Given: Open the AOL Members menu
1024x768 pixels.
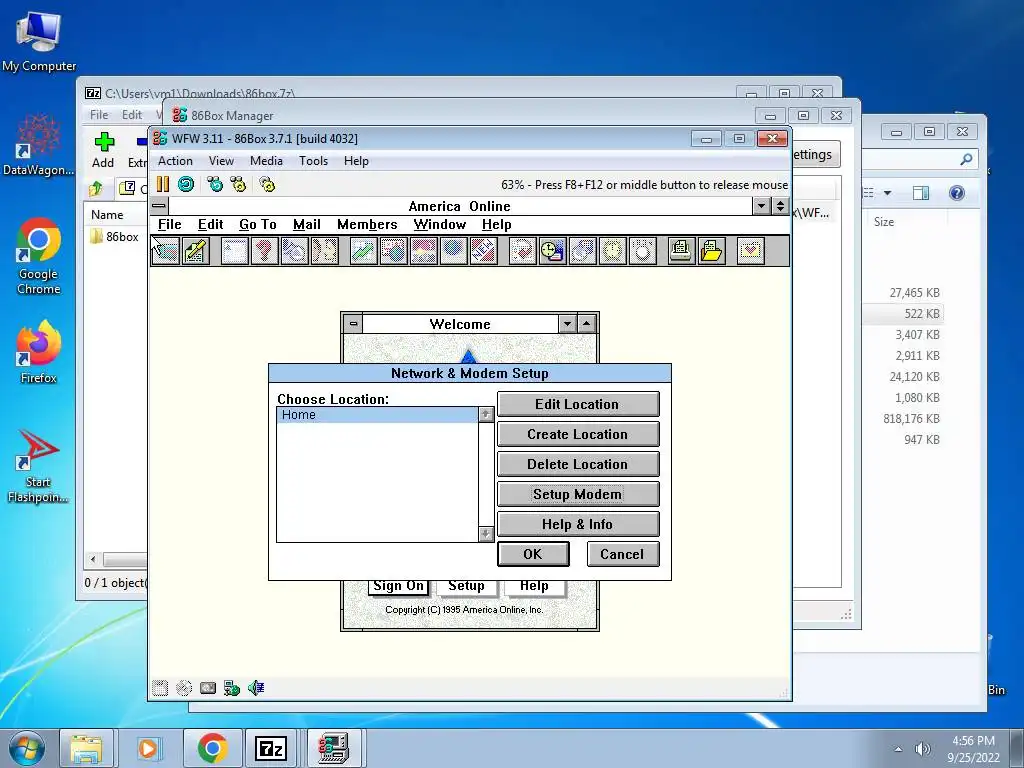Looking at the screenshot, I should tap(367, 225).
